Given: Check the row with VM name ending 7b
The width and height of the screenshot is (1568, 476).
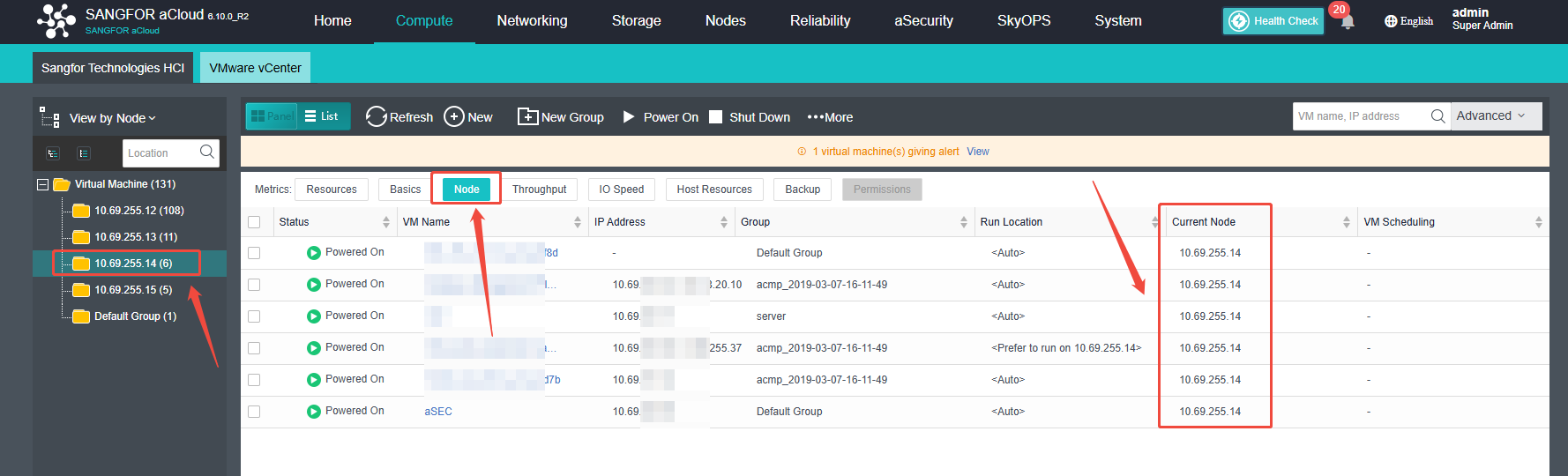Looking at the screenshot, I should (x=254, y=380).
